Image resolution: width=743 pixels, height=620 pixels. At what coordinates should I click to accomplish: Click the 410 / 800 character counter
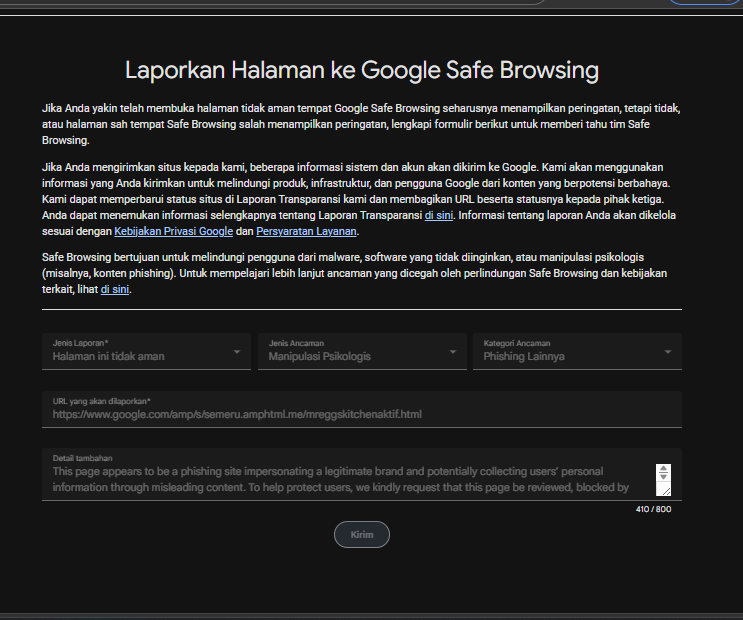click(x=653, y=509)
